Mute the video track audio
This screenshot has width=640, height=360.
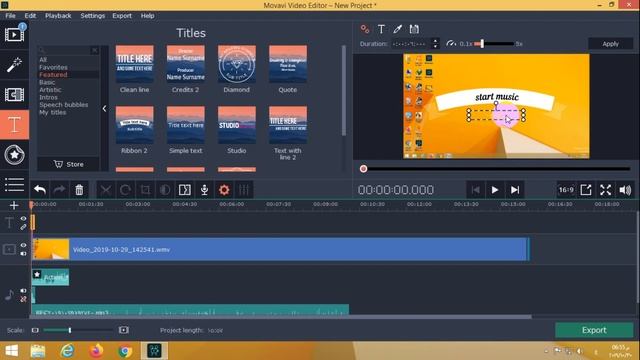23,253
